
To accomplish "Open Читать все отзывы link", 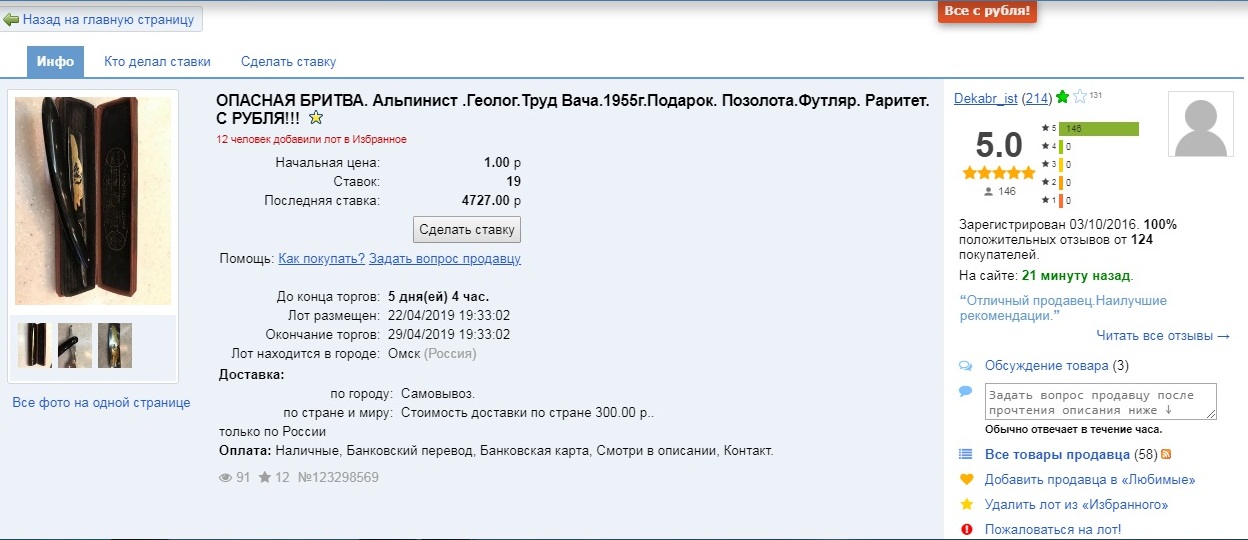I will 1162,336.
